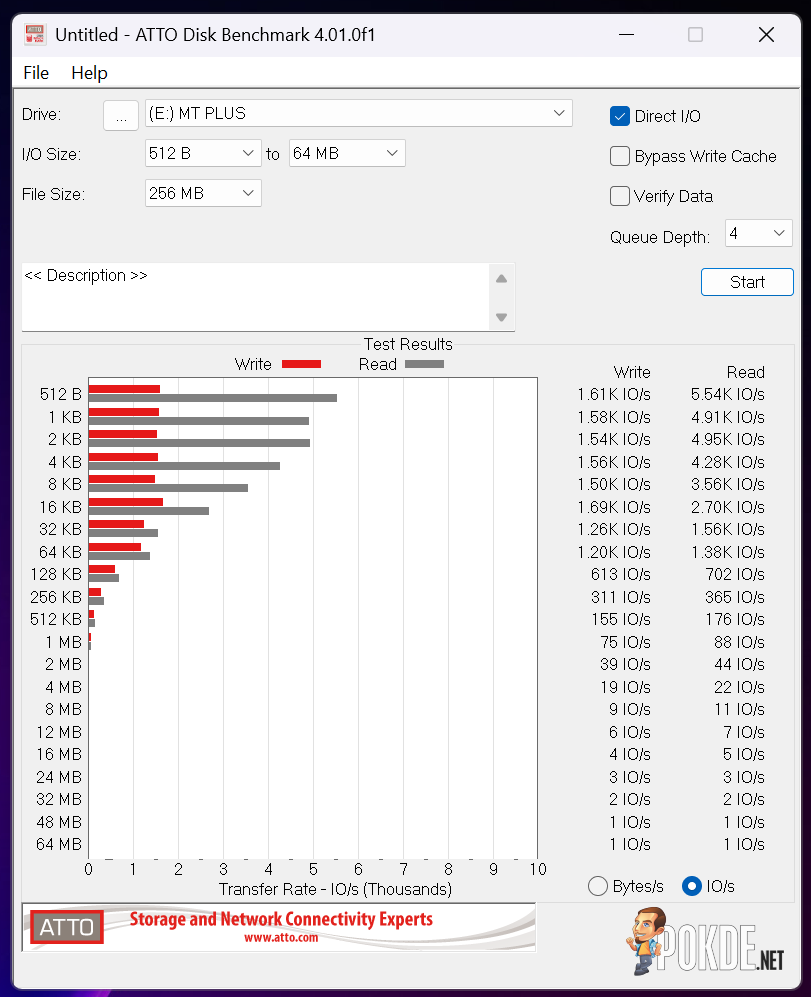
Task: Click the ATTO logo in the banner
Action: pos(67,927)
